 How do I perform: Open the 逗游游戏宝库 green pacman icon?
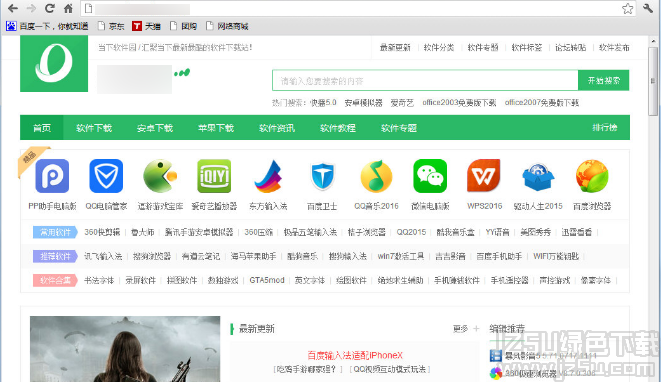point(160,176)
